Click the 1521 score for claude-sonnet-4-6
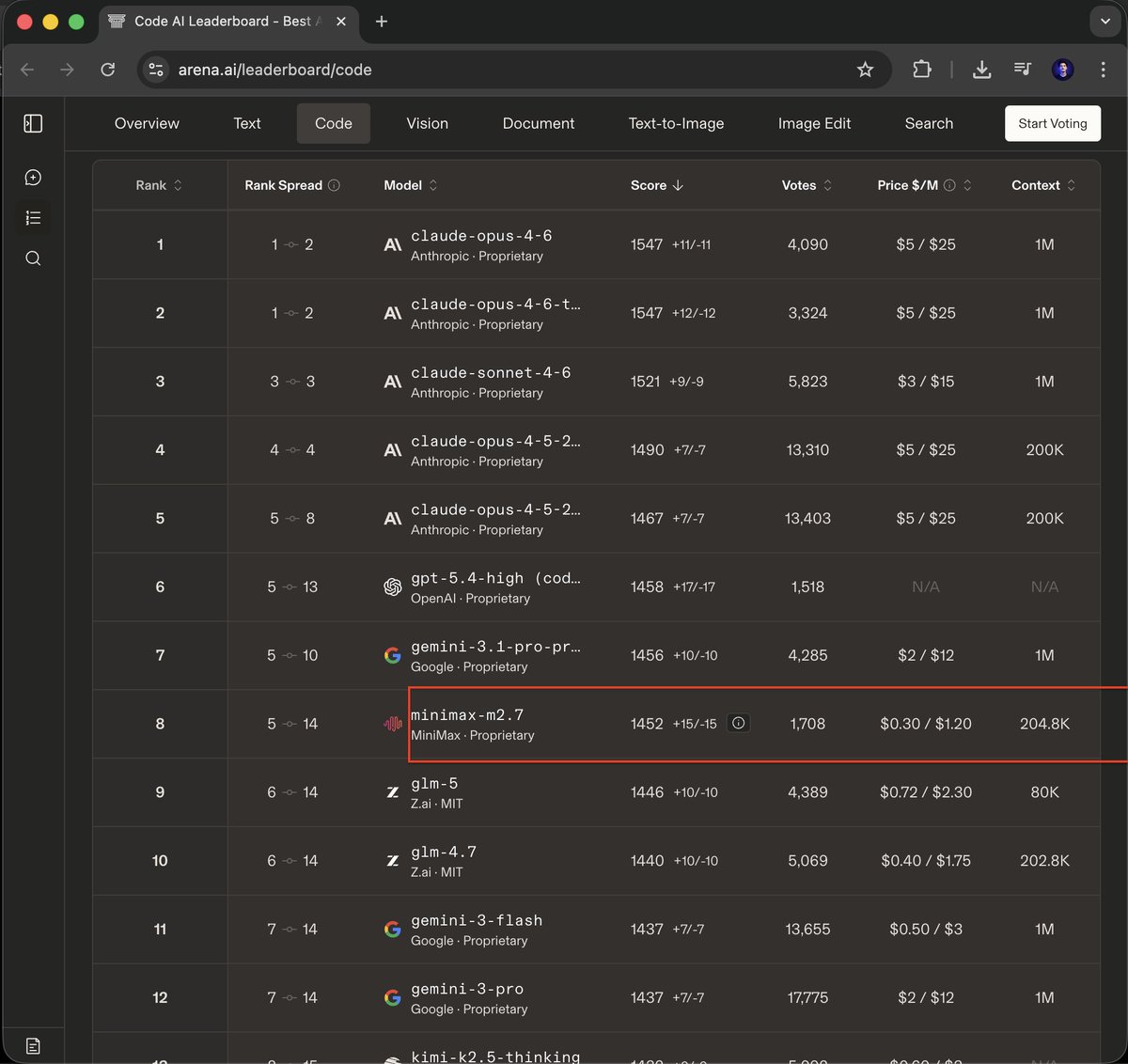This screenshot has height=1064, width=1128. pos(646,382)
